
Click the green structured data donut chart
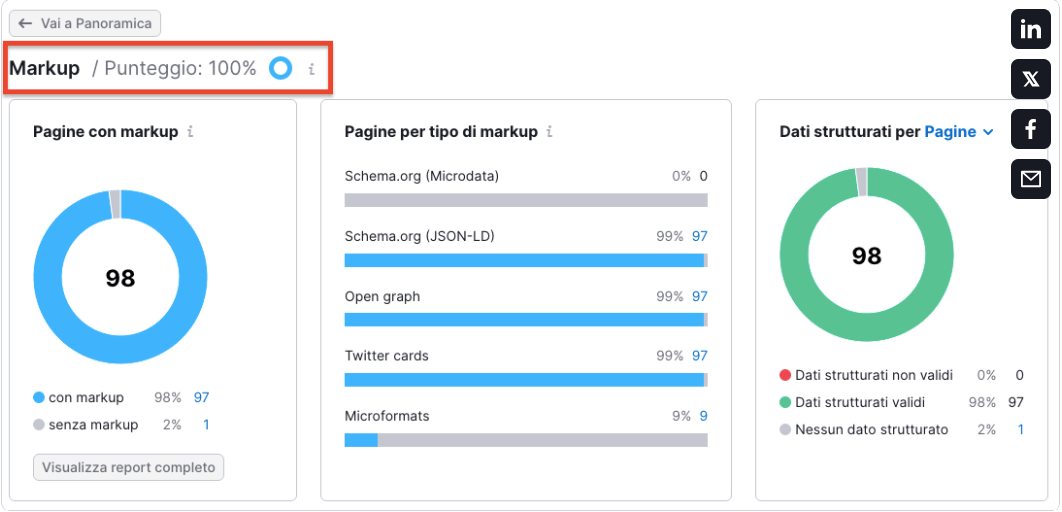click(x=866, y=255)
